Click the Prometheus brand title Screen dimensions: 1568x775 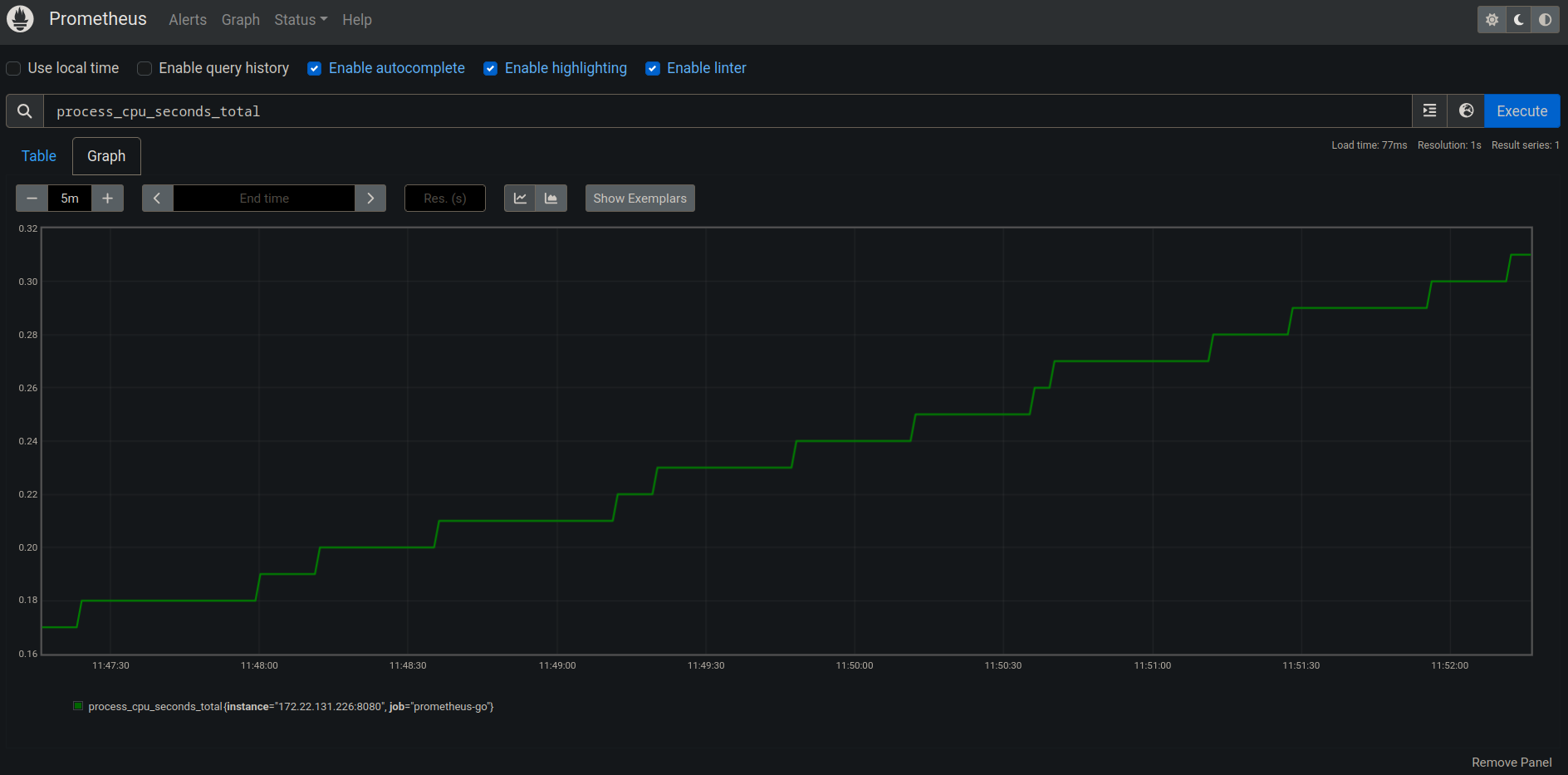[98, 19]
